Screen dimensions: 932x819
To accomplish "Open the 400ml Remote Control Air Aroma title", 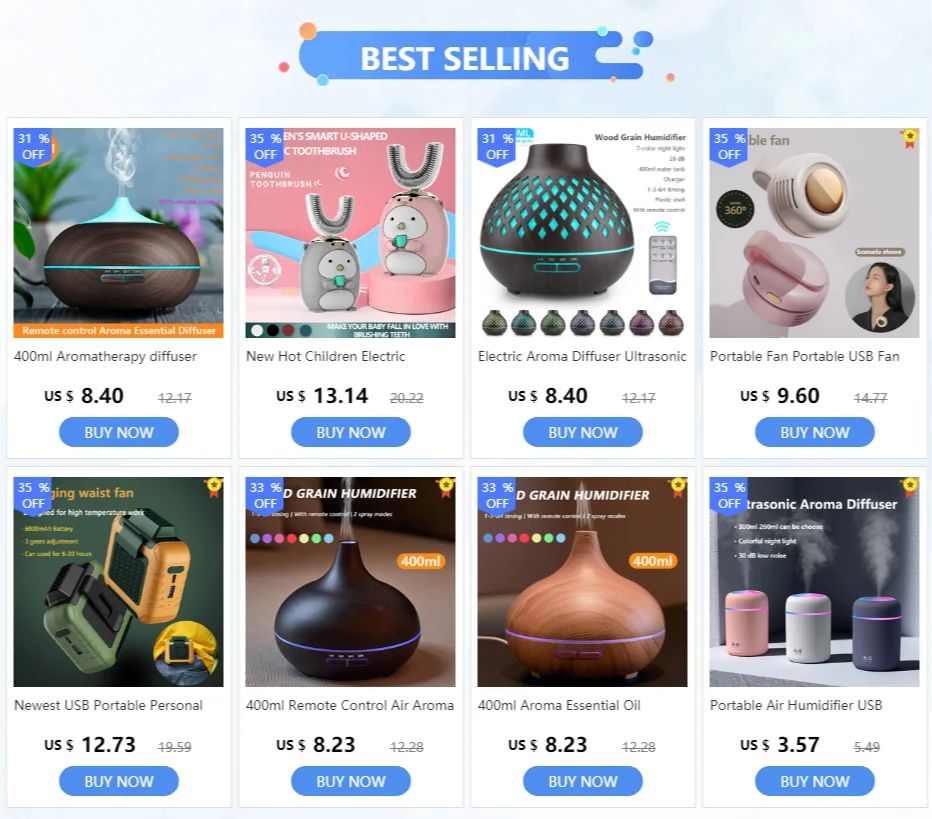I will 350,705.
